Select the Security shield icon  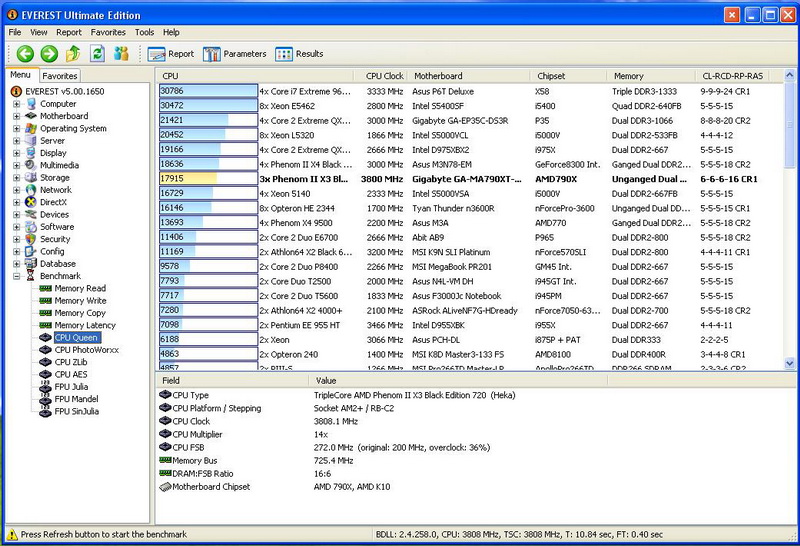[31, 239]
